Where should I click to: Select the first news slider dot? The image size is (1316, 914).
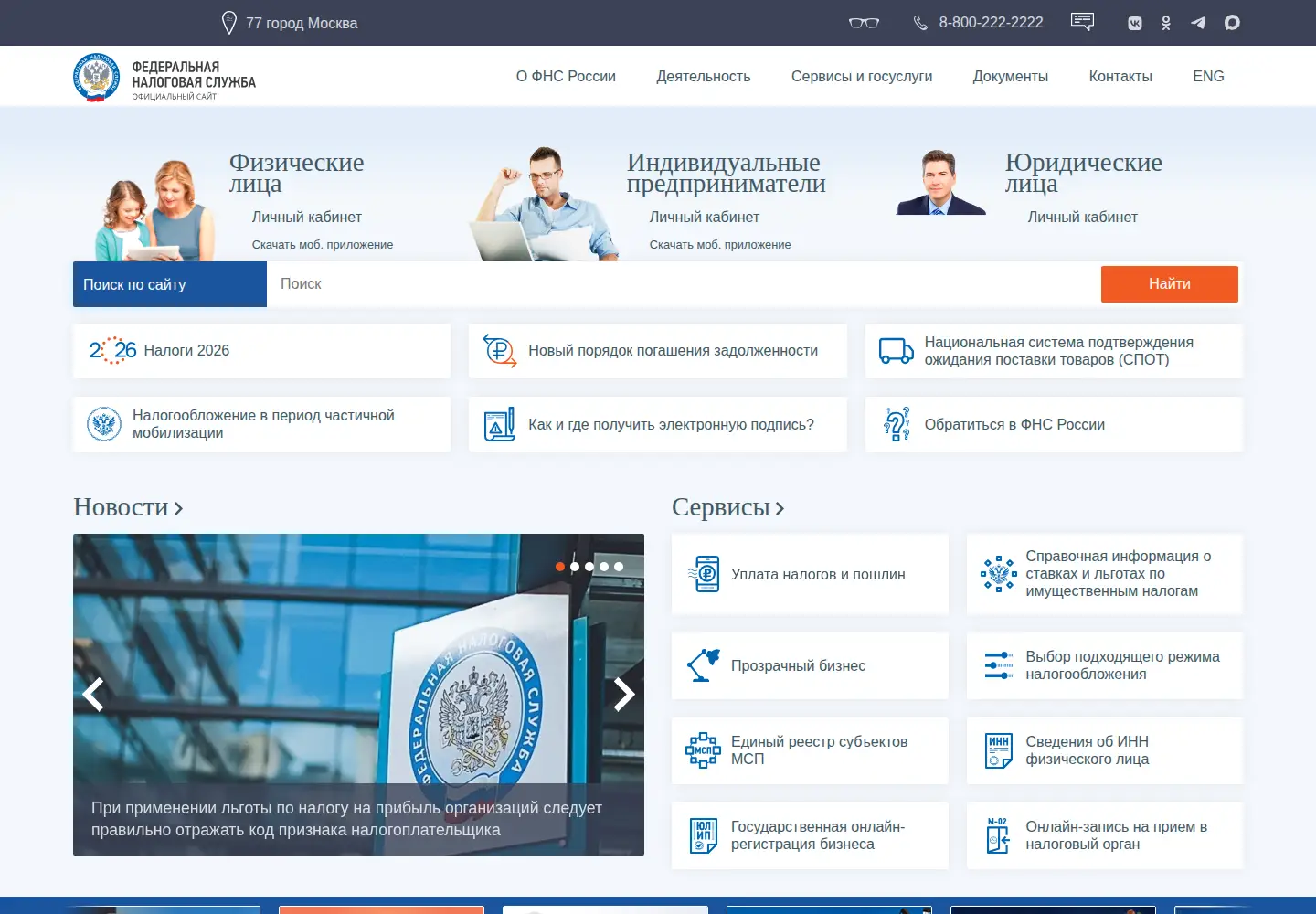560,567
